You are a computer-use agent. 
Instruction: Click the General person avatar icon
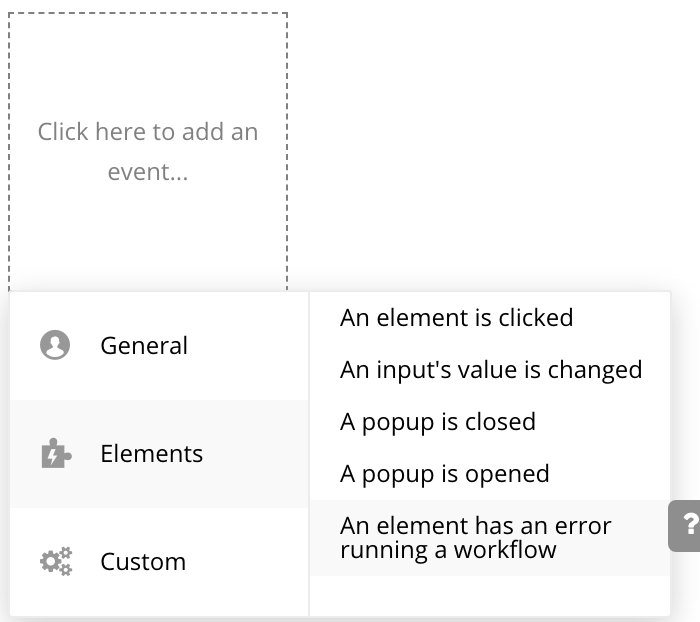tap(55, 345)
